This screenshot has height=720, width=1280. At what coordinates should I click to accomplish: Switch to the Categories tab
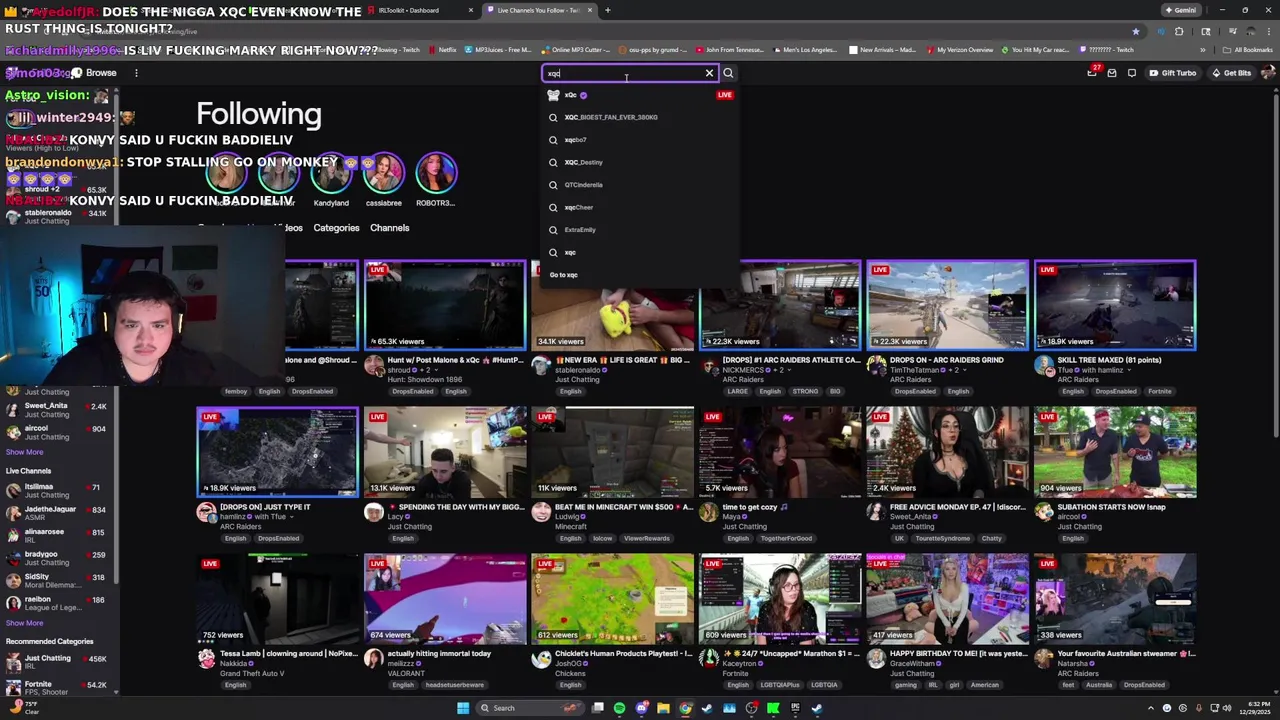point(336,228)
